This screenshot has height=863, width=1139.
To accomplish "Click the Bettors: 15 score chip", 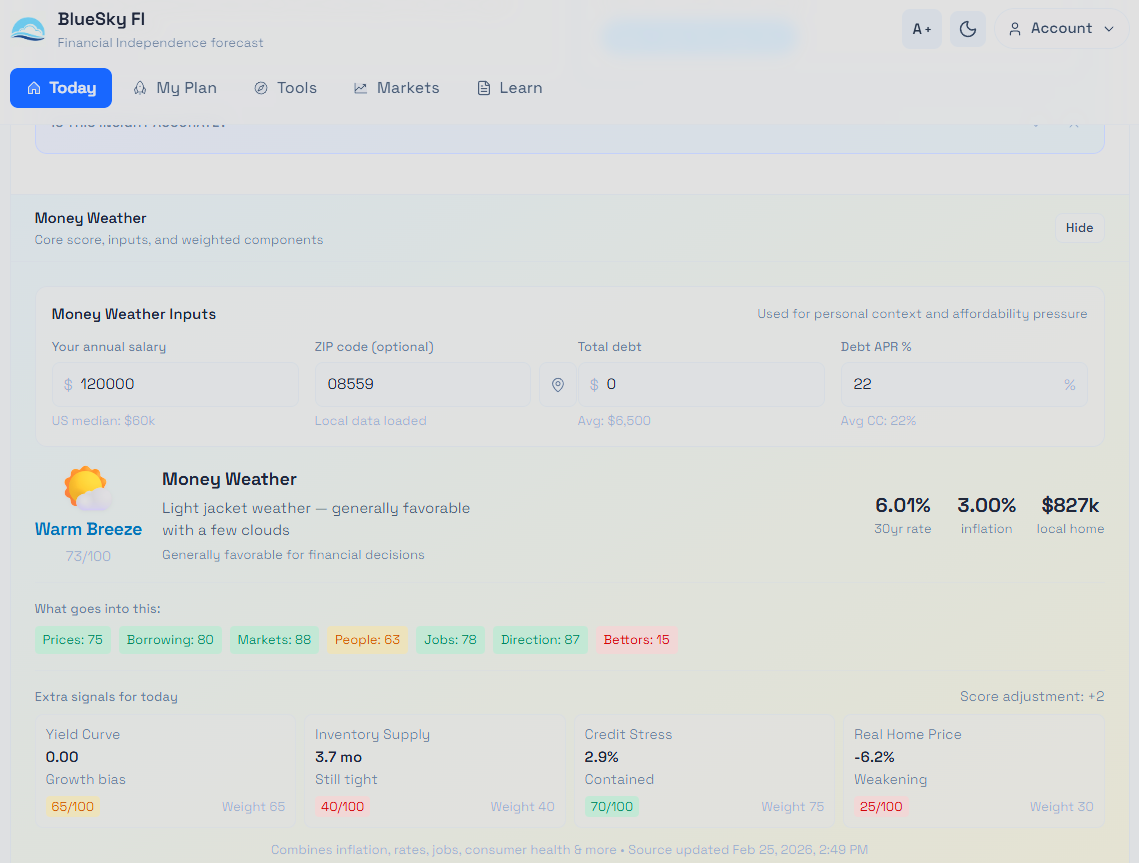I will pyautogui.click(x=635, y=639).
